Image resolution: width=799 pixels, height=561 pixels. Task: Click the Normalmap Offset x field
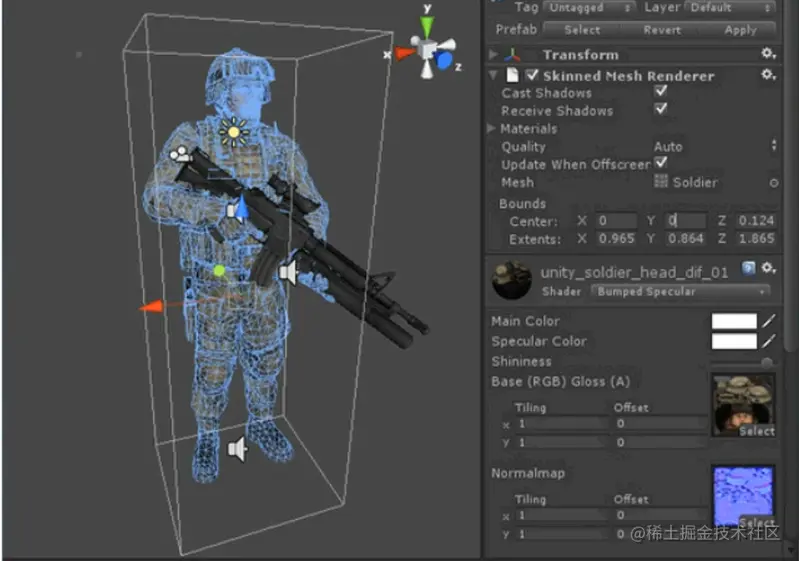pos(661,516)
